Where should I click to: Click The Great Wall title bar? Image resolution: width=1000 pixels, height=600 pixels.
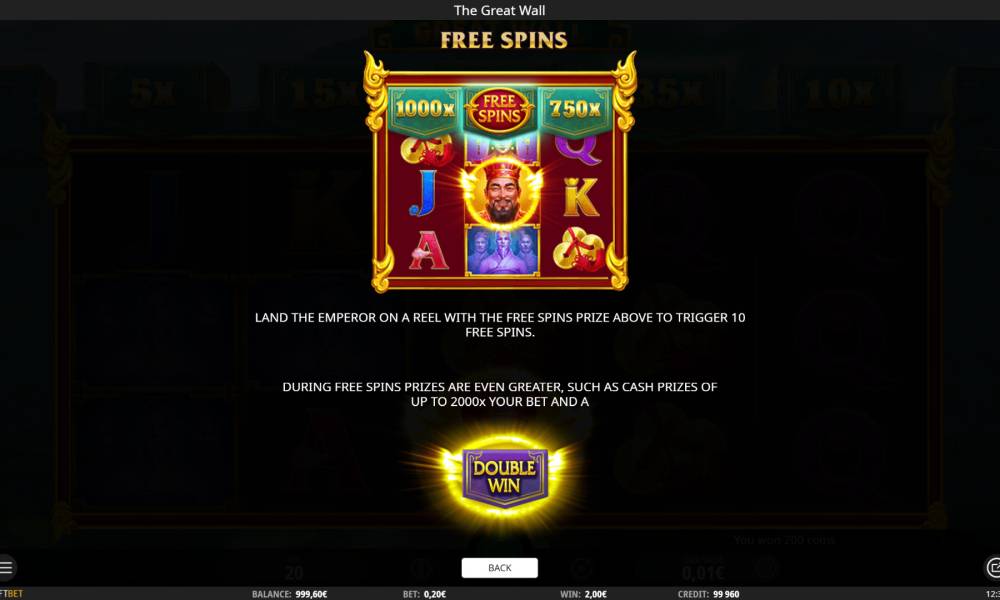tap(499, 10)
